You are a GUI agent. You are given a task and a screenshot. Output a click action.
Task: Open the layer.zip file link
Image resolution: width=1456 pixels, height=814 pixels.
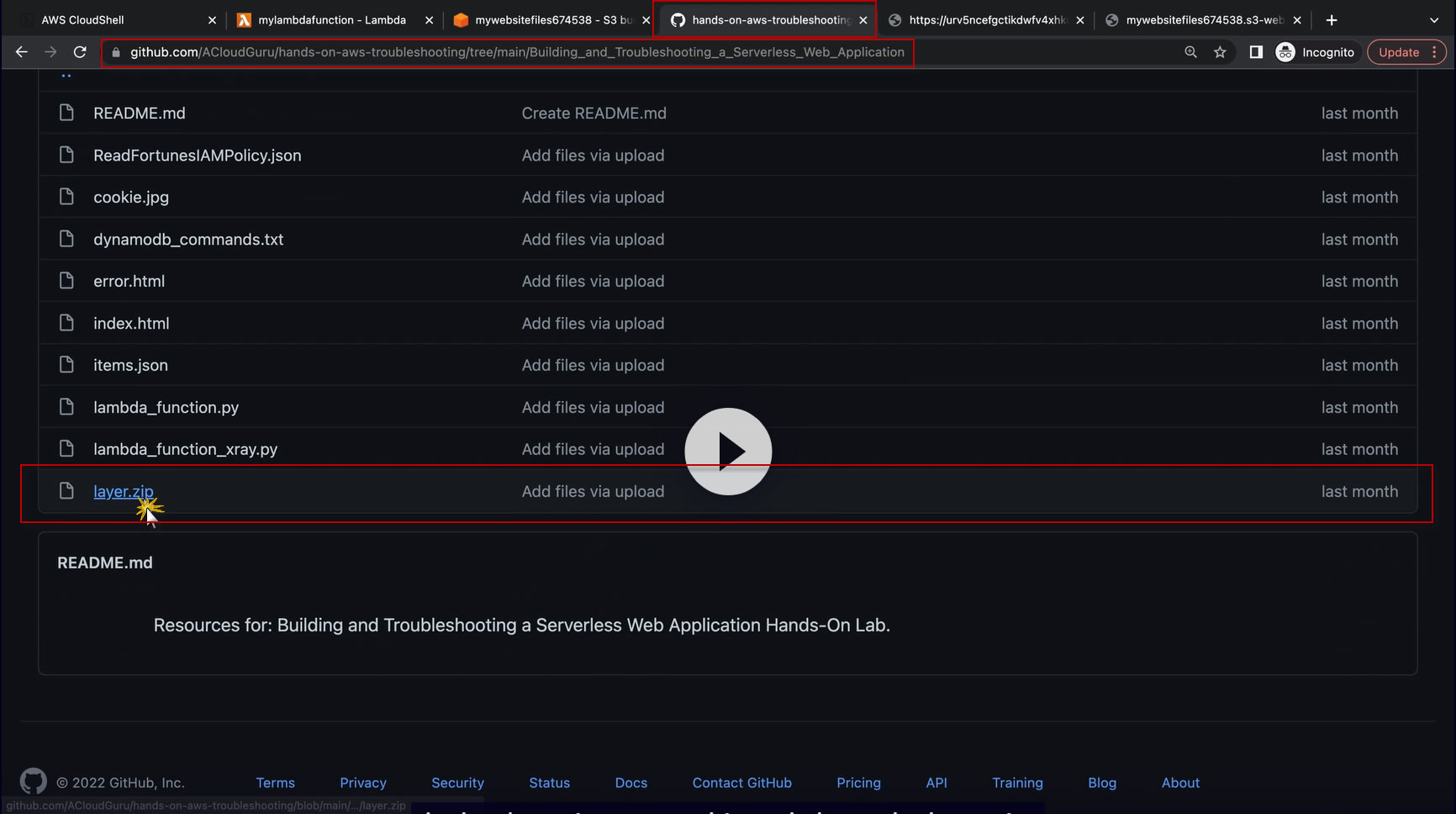(124, 491)
